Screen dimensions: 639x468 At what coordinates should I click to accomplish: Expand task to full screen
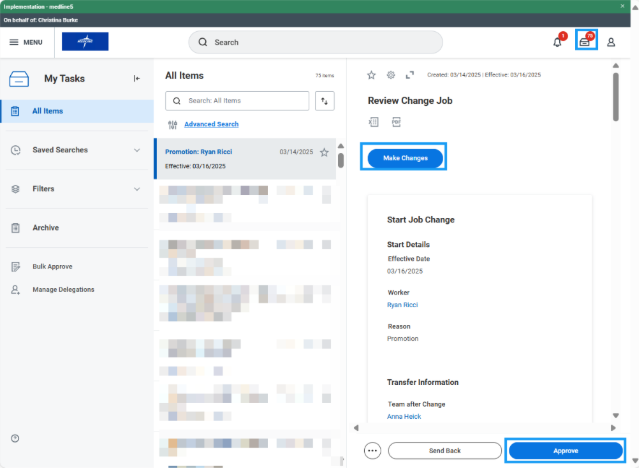(x=410, y=74)
